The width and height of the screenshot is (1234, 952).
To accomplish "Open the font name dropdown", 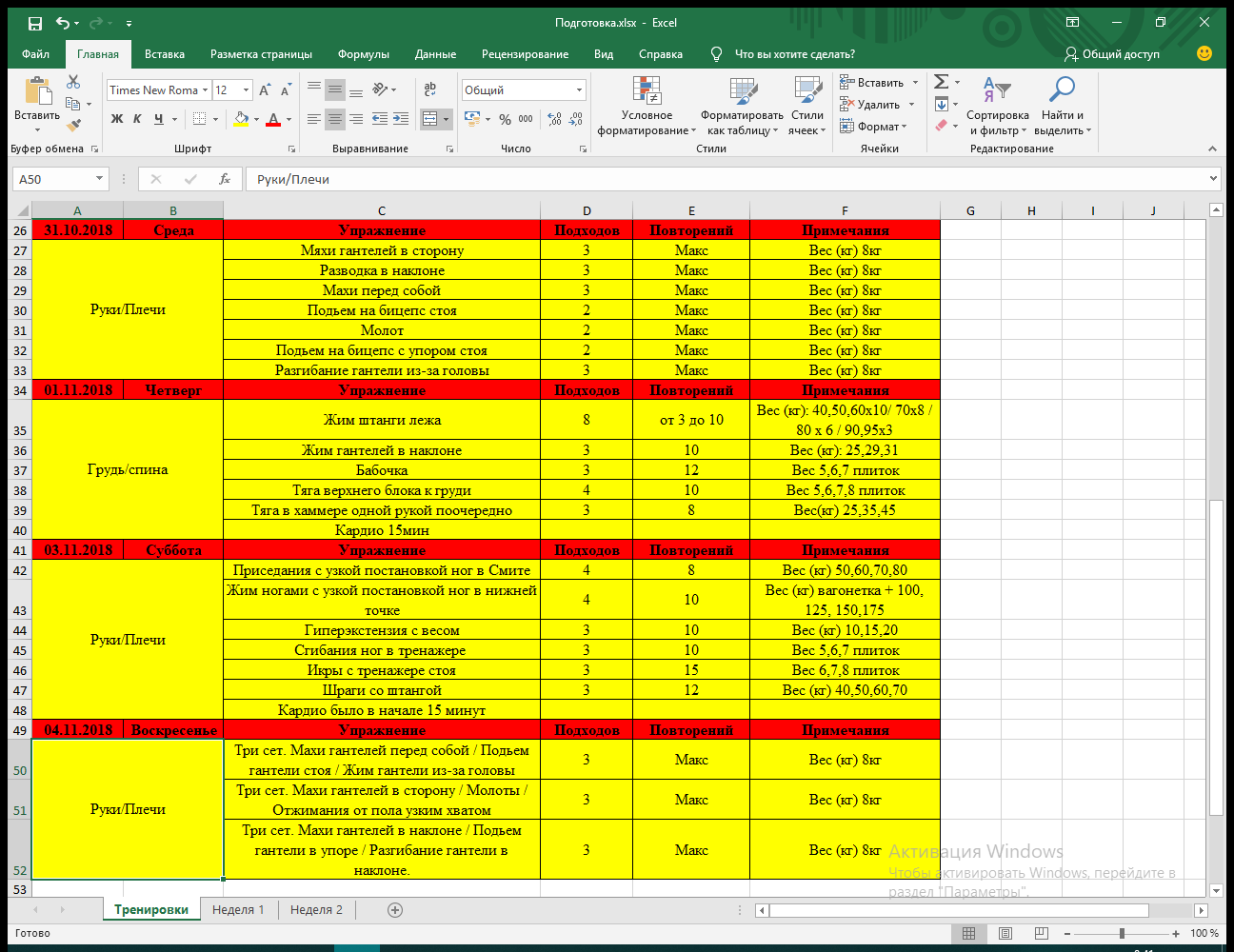I will [205, 90].
